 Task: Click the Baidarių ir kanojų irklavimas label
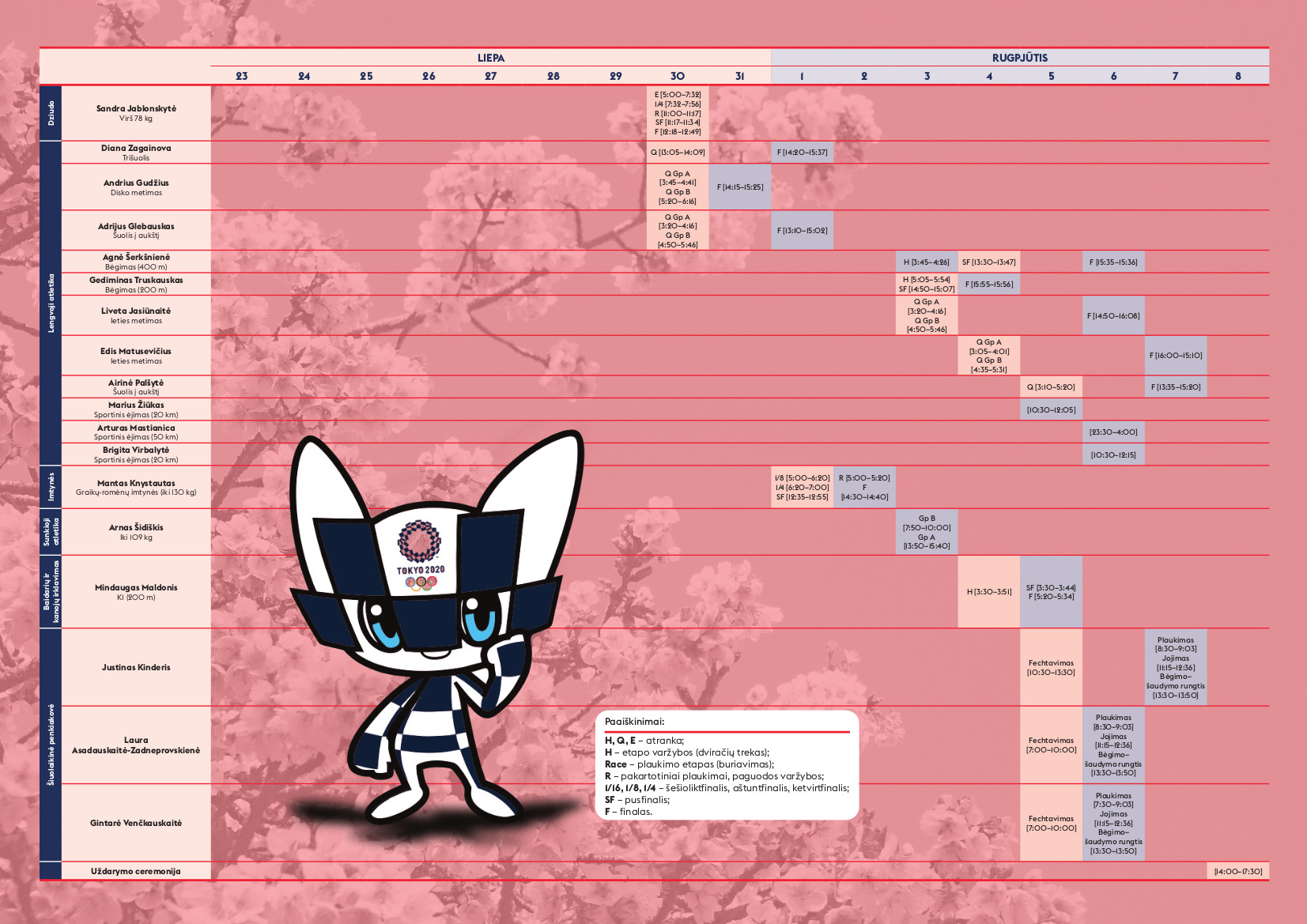pyautogui.click(x=51, y=592)
